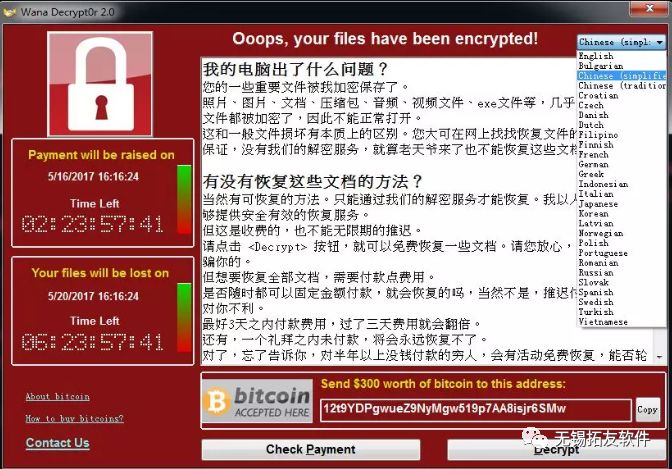Choose Chinese (traditional) language option
The image size is (672, 469).
(622, 85)
